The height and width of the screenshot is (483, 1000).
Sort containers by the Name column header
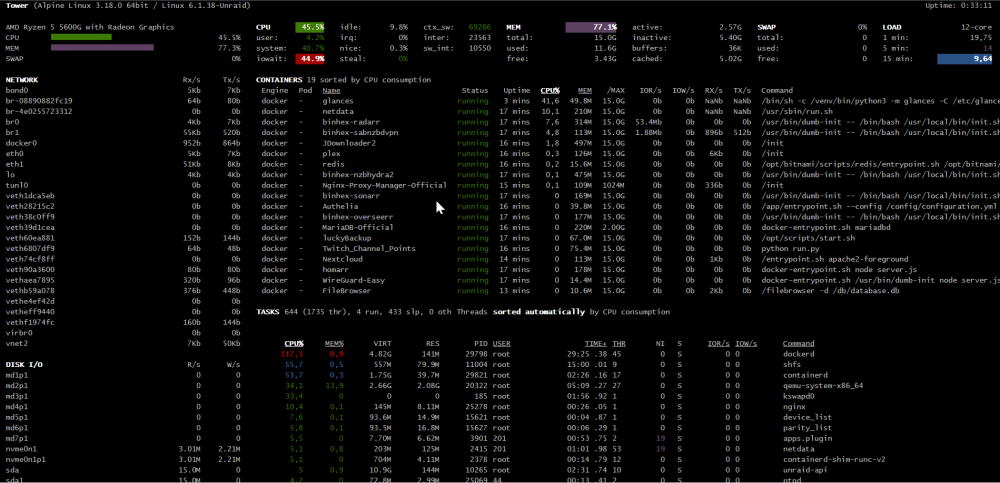(332, 91)
